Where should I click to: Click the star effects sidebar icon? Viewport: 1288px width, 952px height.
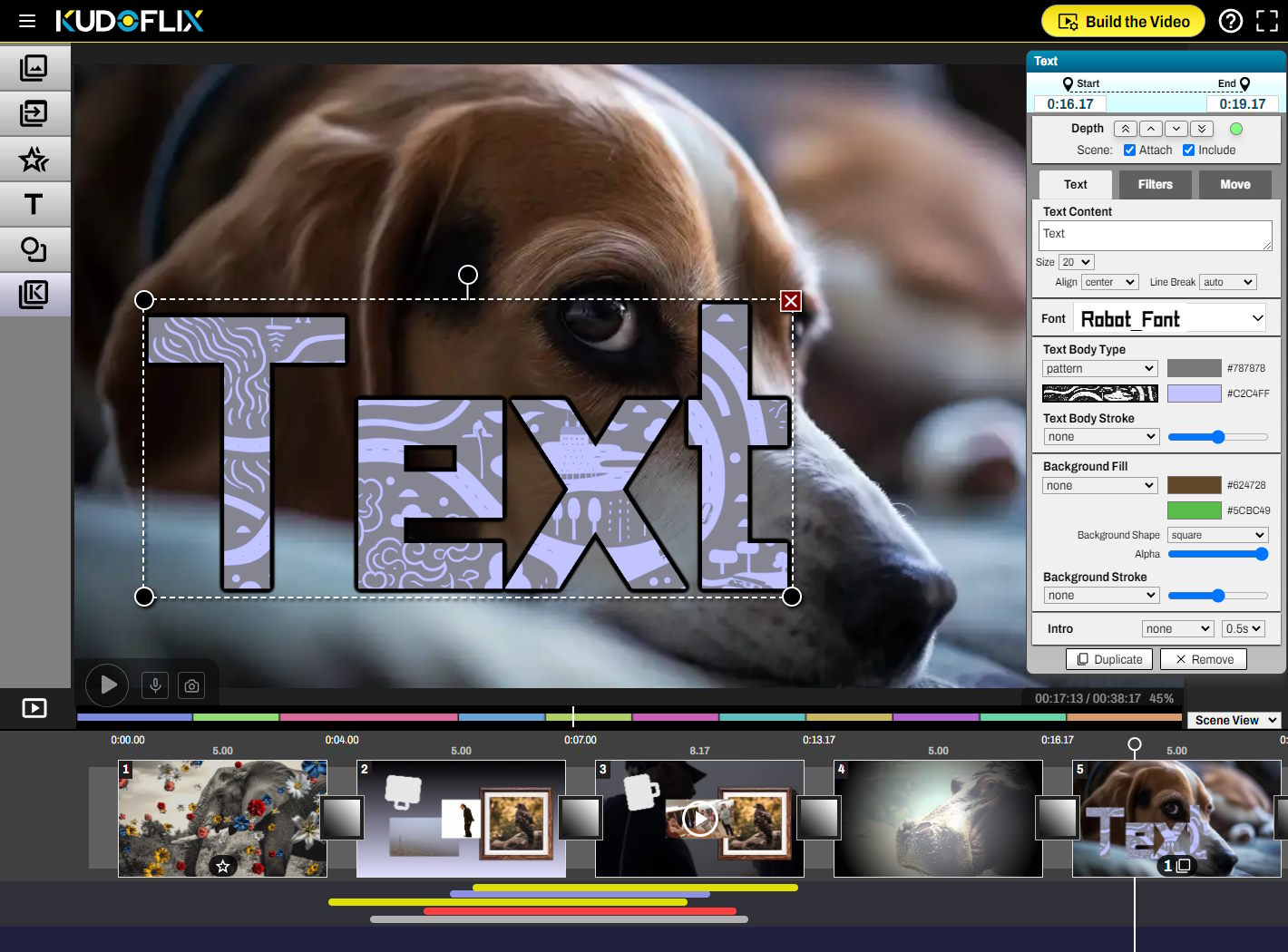(x=34, y=160)
